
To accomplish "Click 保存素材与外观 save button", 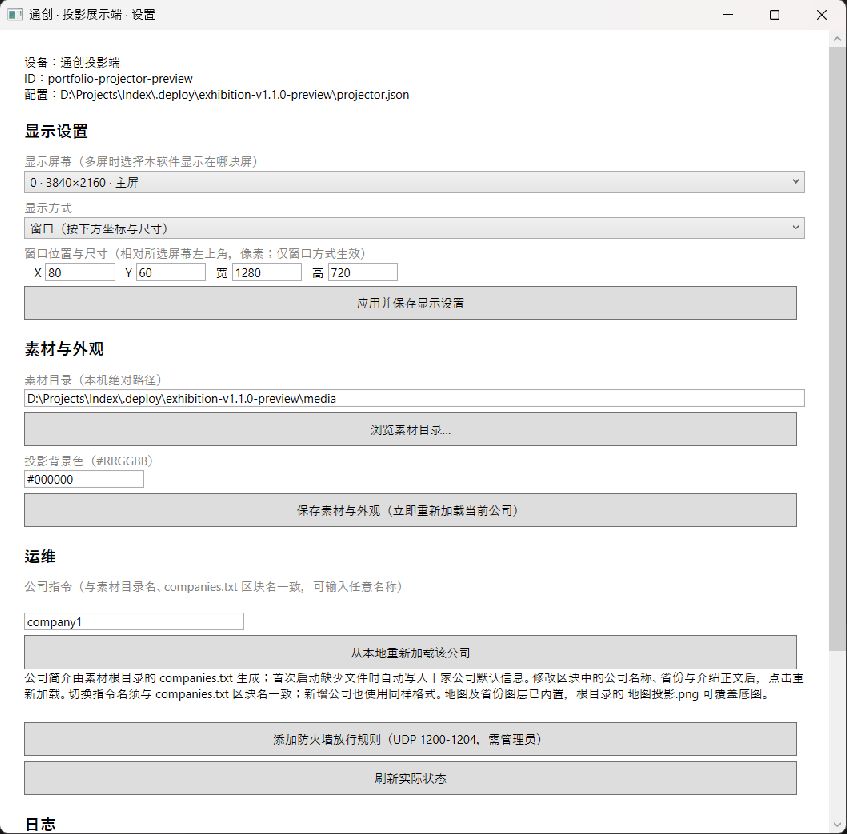I will coord(411,510).
